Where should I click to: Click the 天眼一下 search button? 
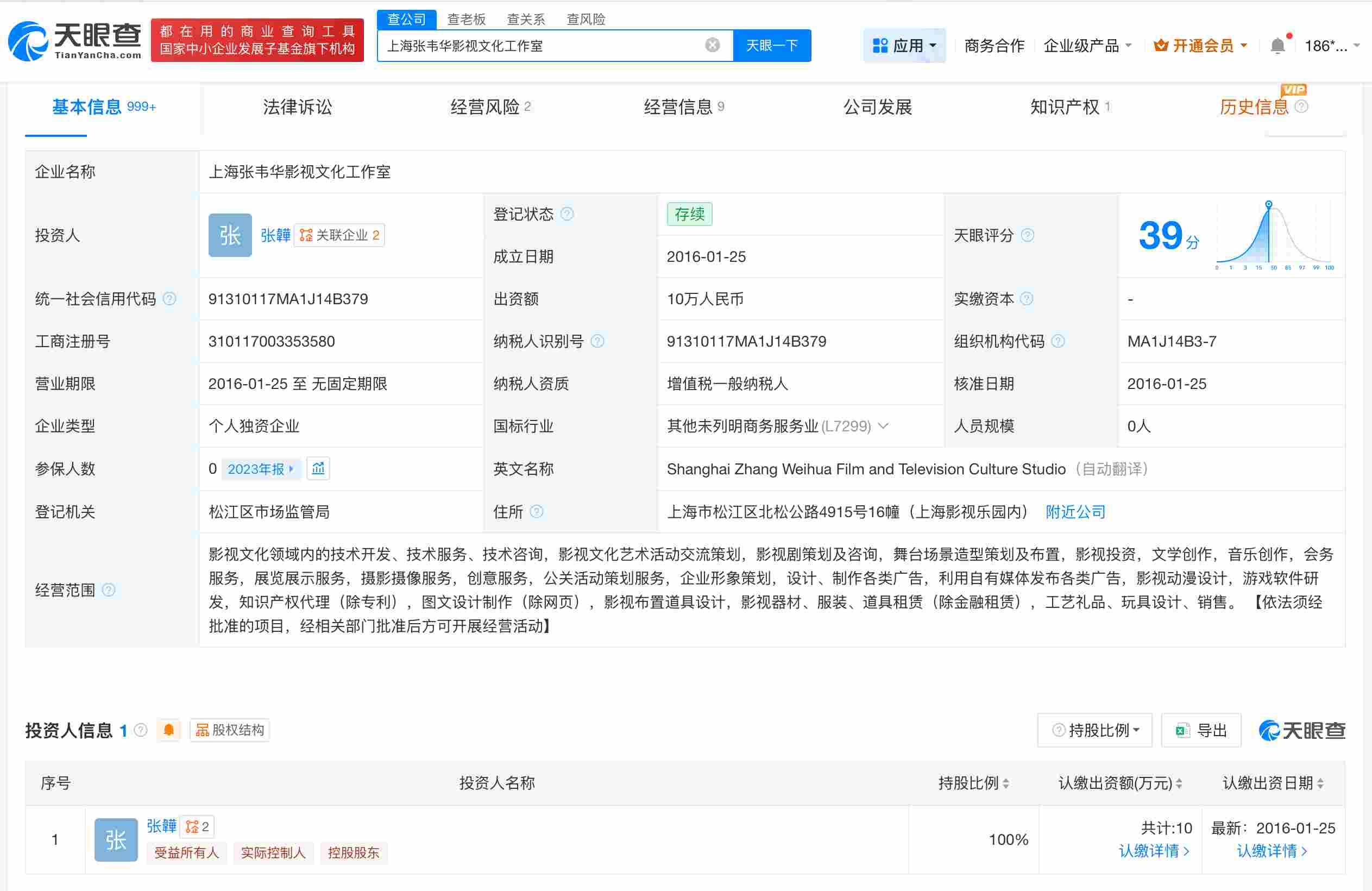pos(772,45)
